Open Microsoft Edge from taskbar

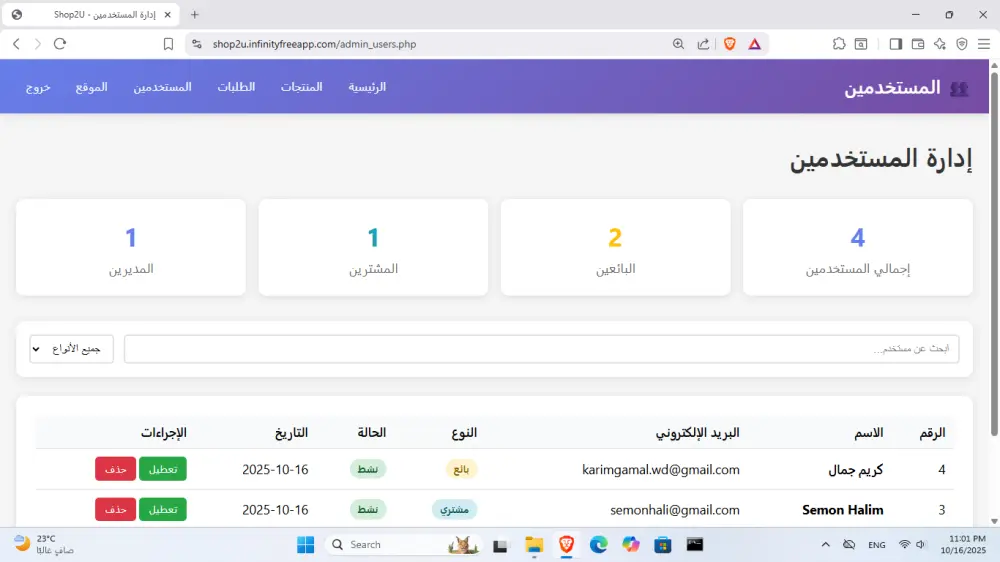click(x=598, y=545)
